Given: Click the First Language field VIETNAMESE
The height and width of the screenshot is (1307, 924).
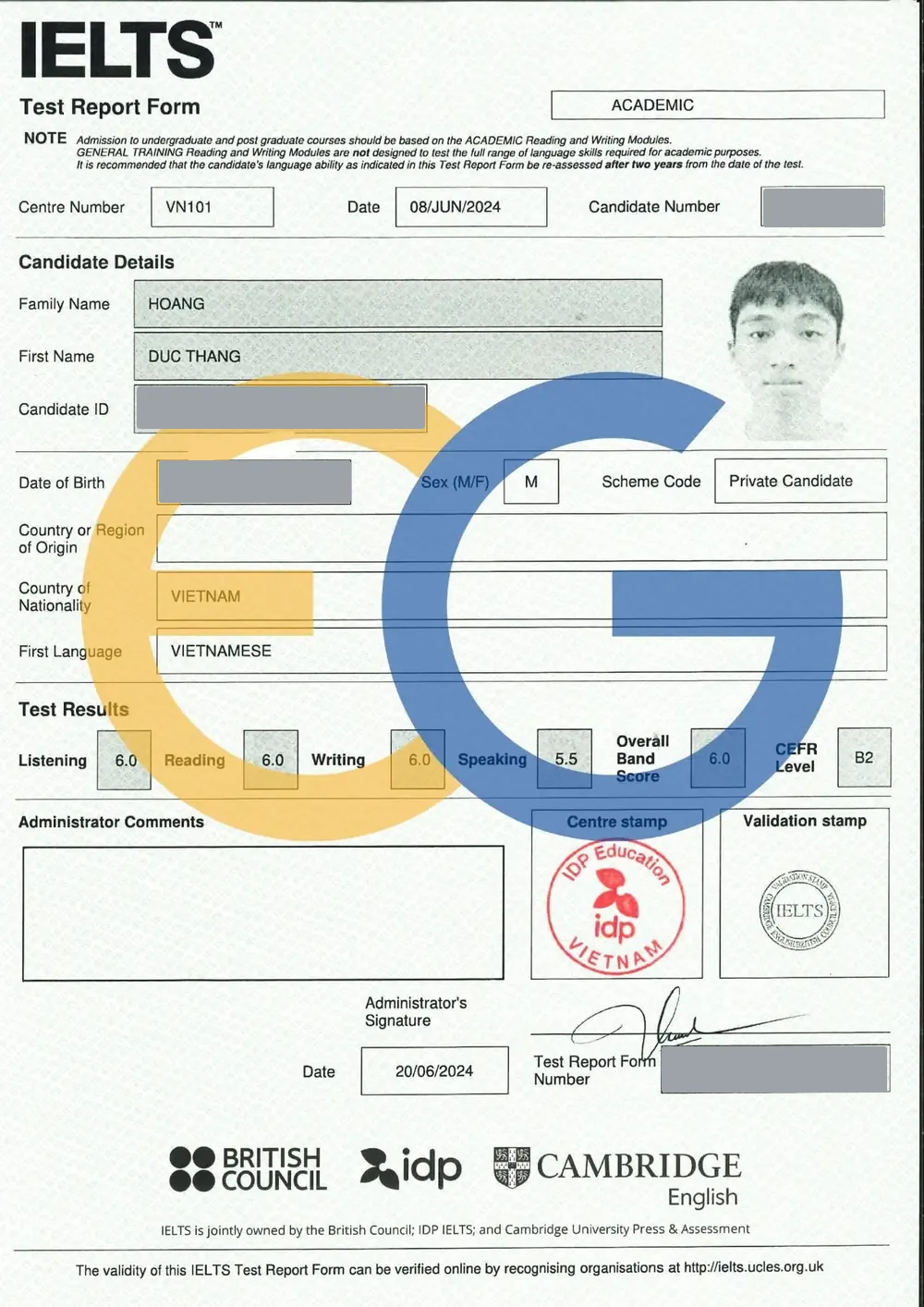Looking at the screenshot, I should coord(521,650).
